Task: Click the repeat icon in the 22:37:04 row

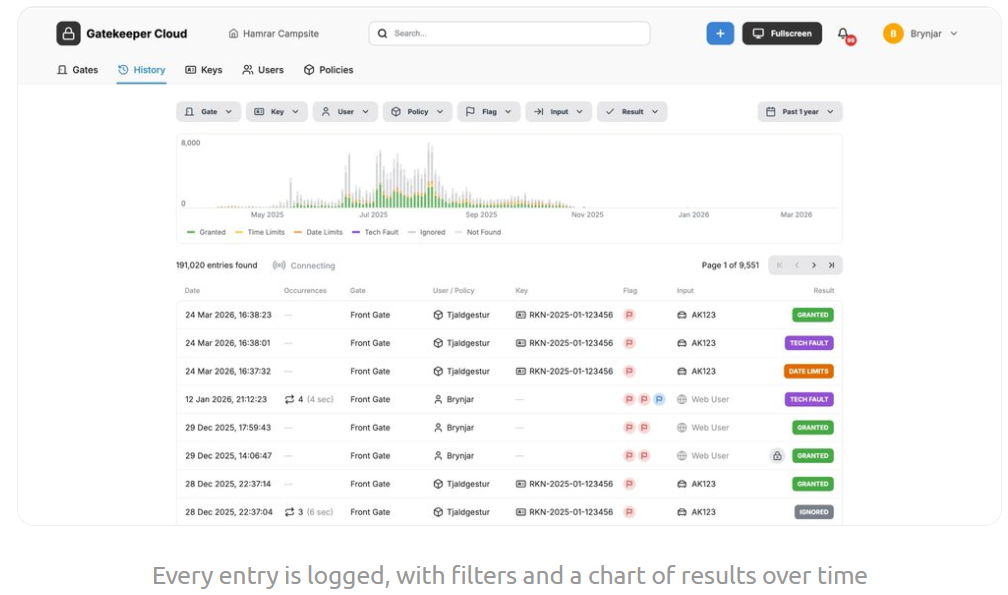Action: tap(289, 512)
